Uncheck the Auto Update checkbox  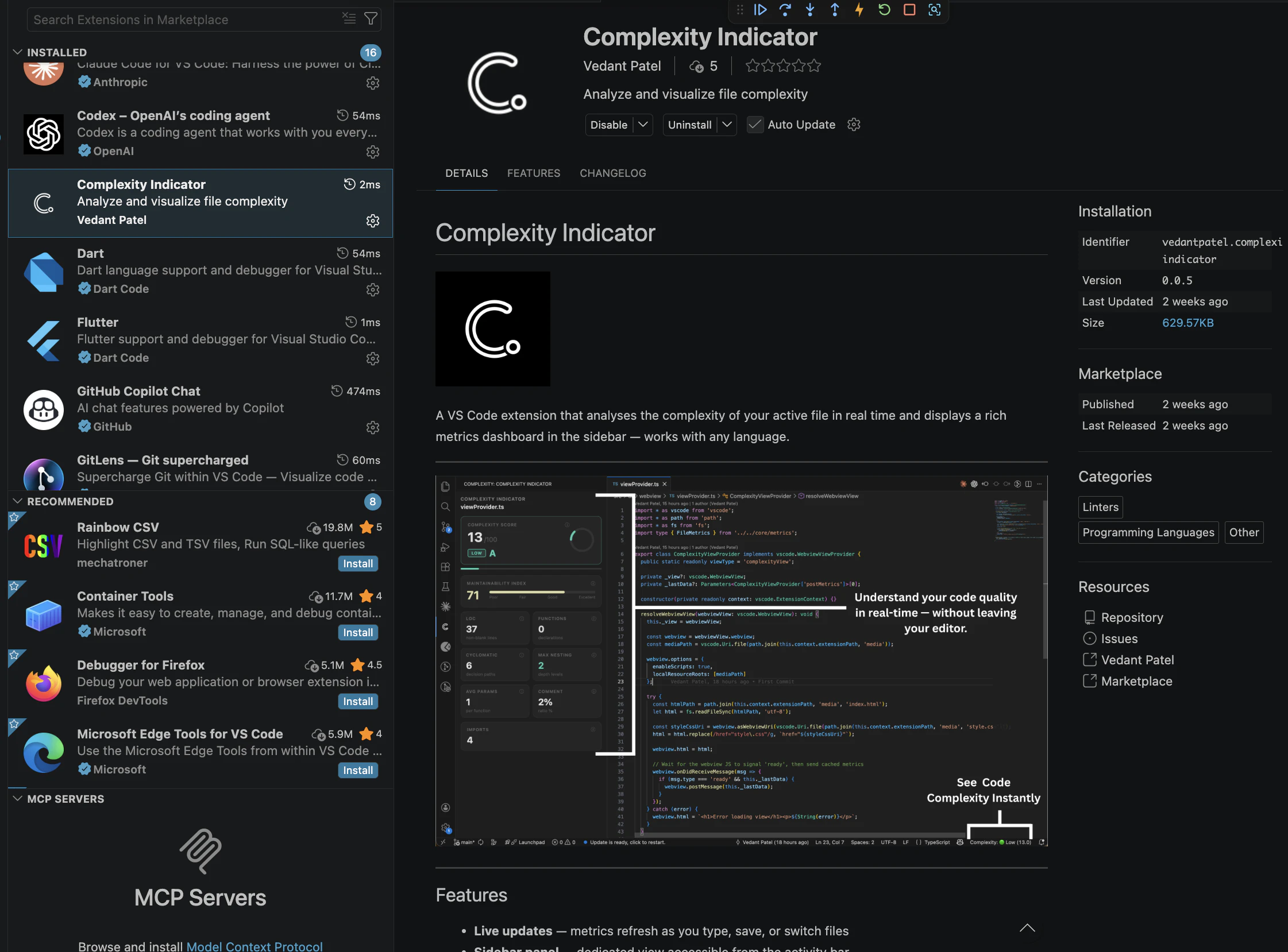(x=755, y=124)
